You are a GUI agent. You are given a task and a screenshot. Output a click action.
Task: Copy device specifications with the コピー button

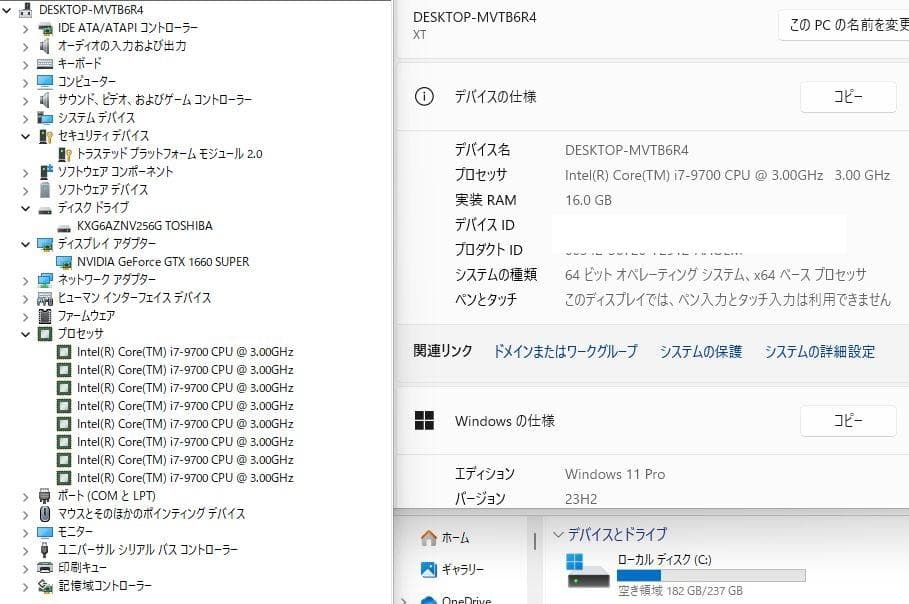pyautogui.click(x=847, y=96)
